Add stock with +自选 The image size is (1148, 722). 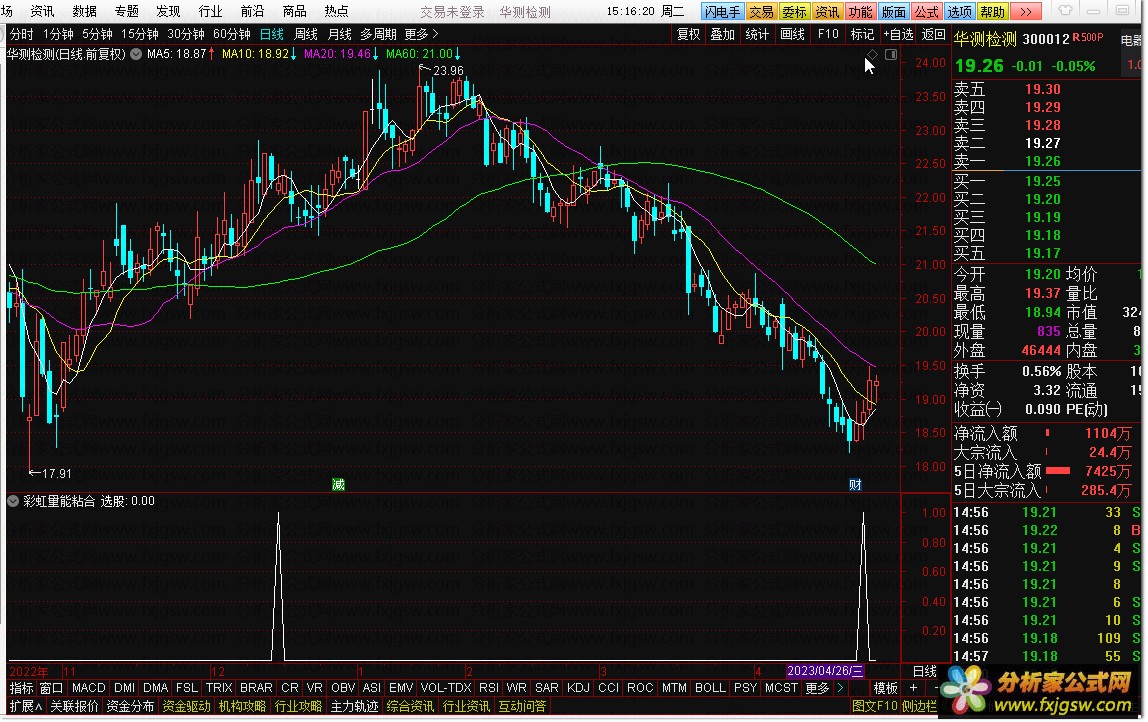pyautogui.click(x=898, y=34)
